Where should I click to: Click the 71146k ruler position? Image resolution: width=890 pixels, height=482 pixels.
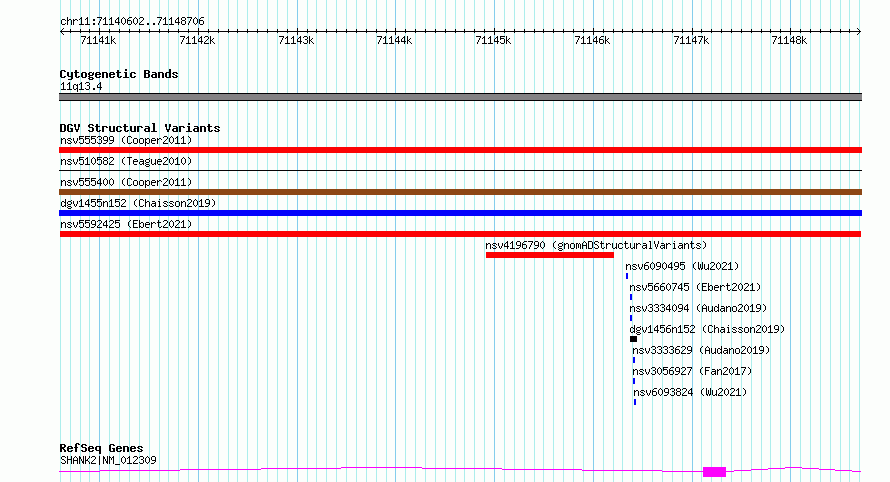[592, 40]
